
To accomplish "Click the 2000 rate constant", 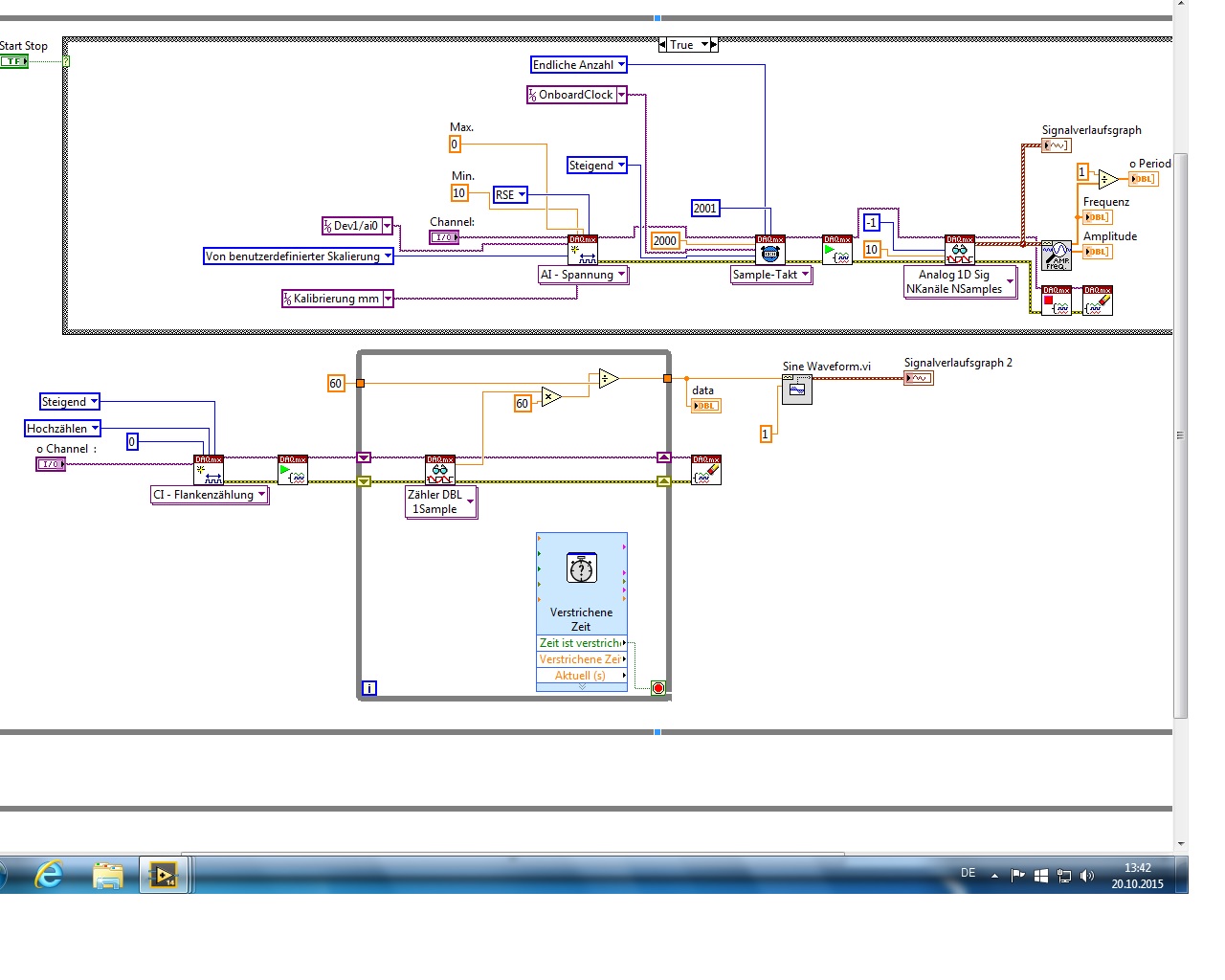I will [x=665, y=241].
